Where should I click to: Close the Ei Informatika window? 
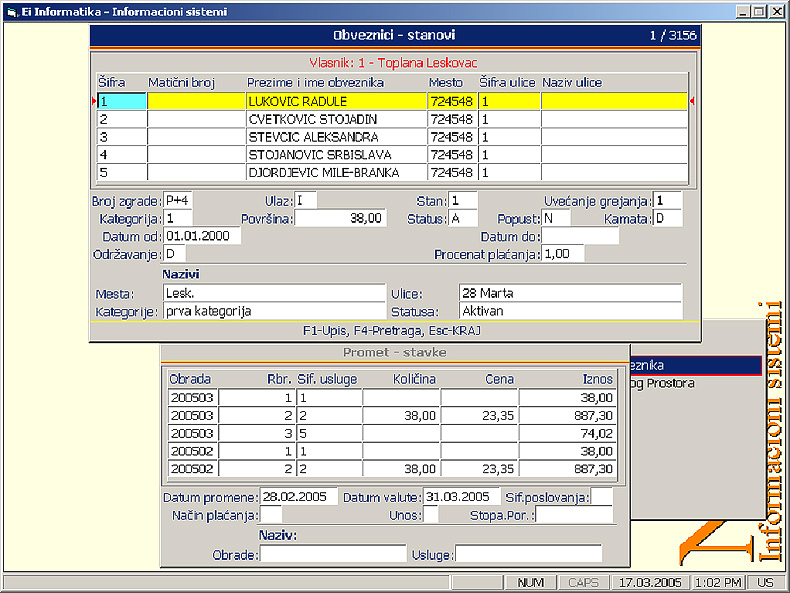click(x=777, y=12)
